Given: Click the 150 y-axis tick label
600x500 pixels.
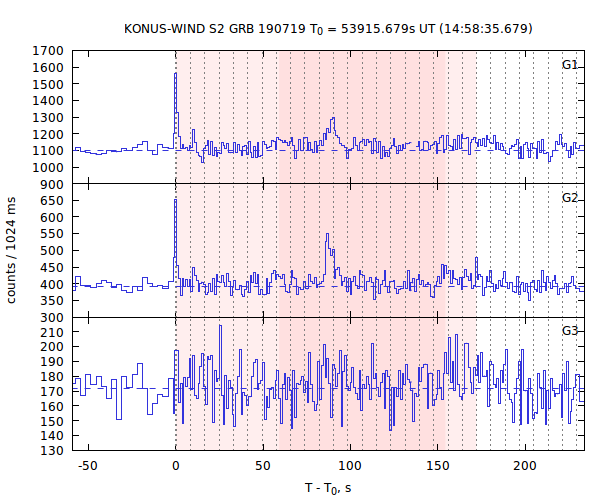Looking at the screenshot, I should click(x=52, y=421).
